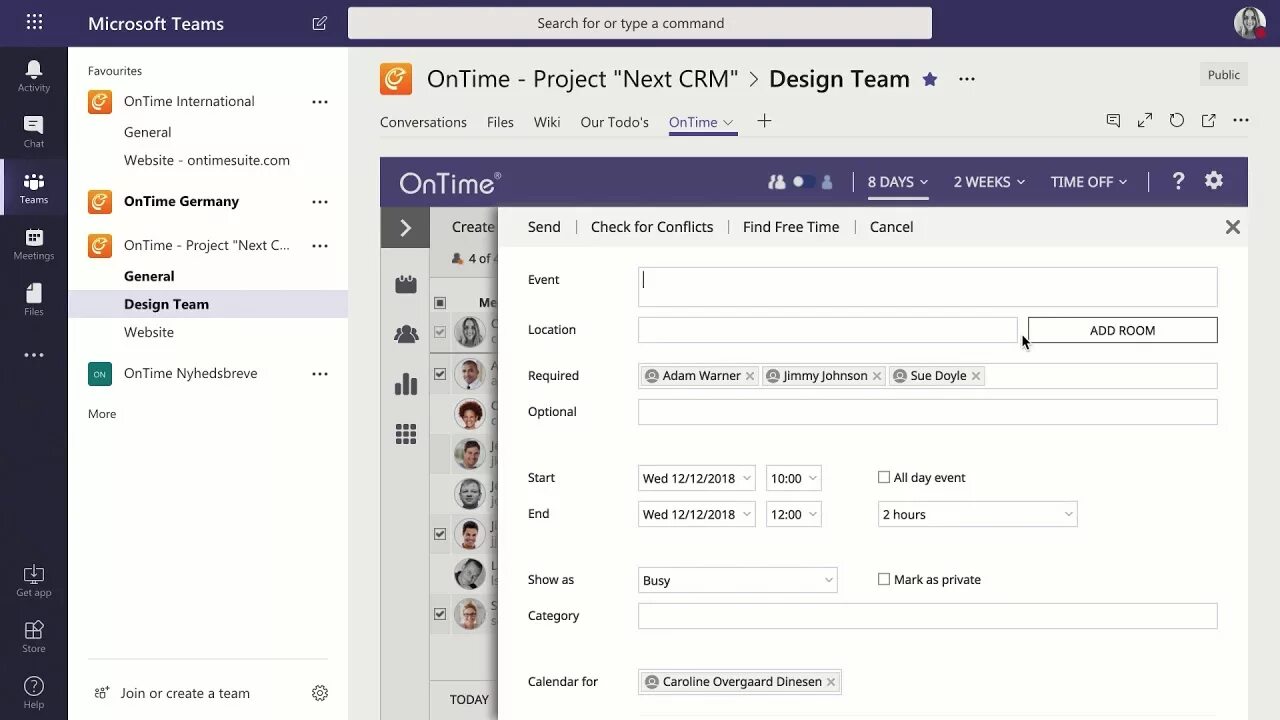This screenshot has height=720, width=1280.
Task: Open the 2 hours duration dropdown
Action: 977,514
